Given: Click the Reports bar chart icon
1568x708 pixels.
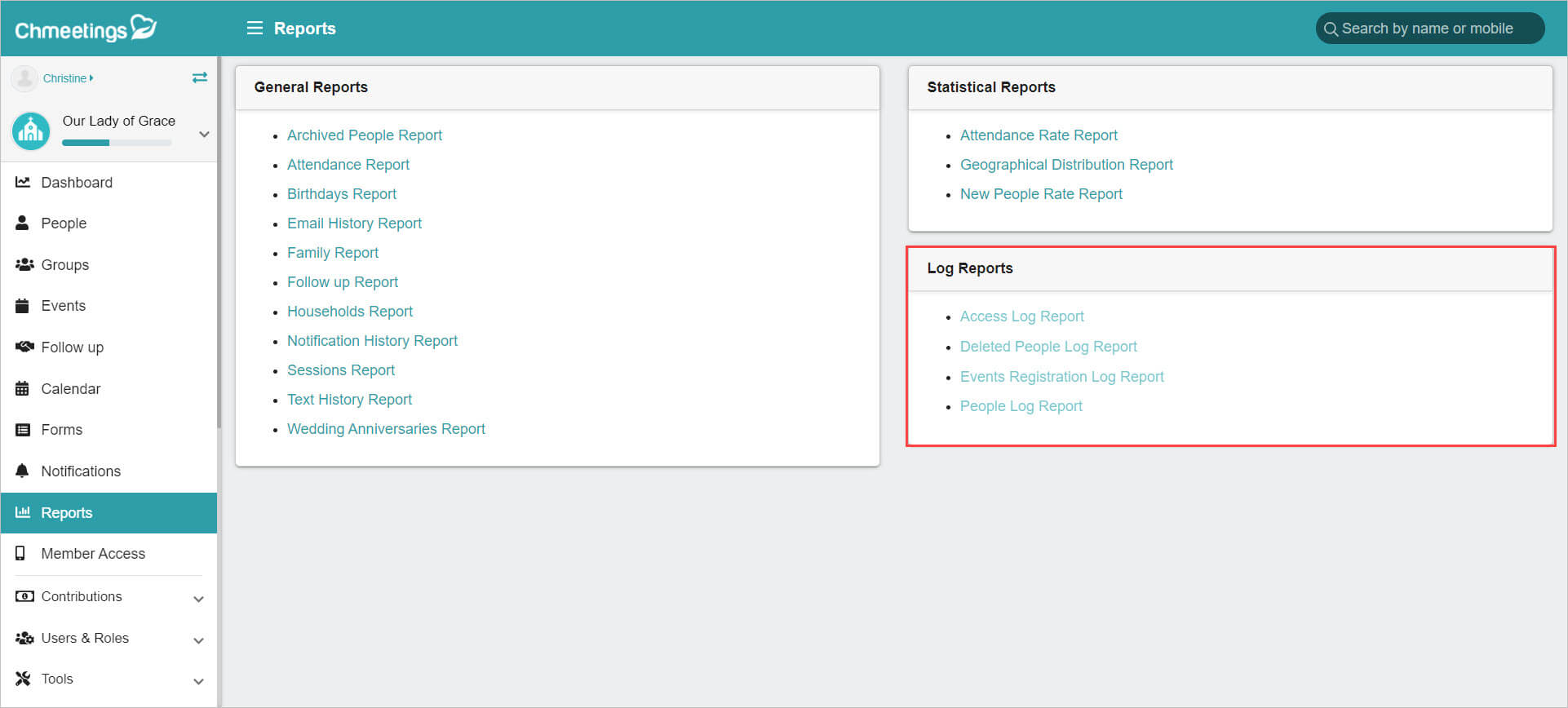Looking at the screenshot, I should (23, 512).
